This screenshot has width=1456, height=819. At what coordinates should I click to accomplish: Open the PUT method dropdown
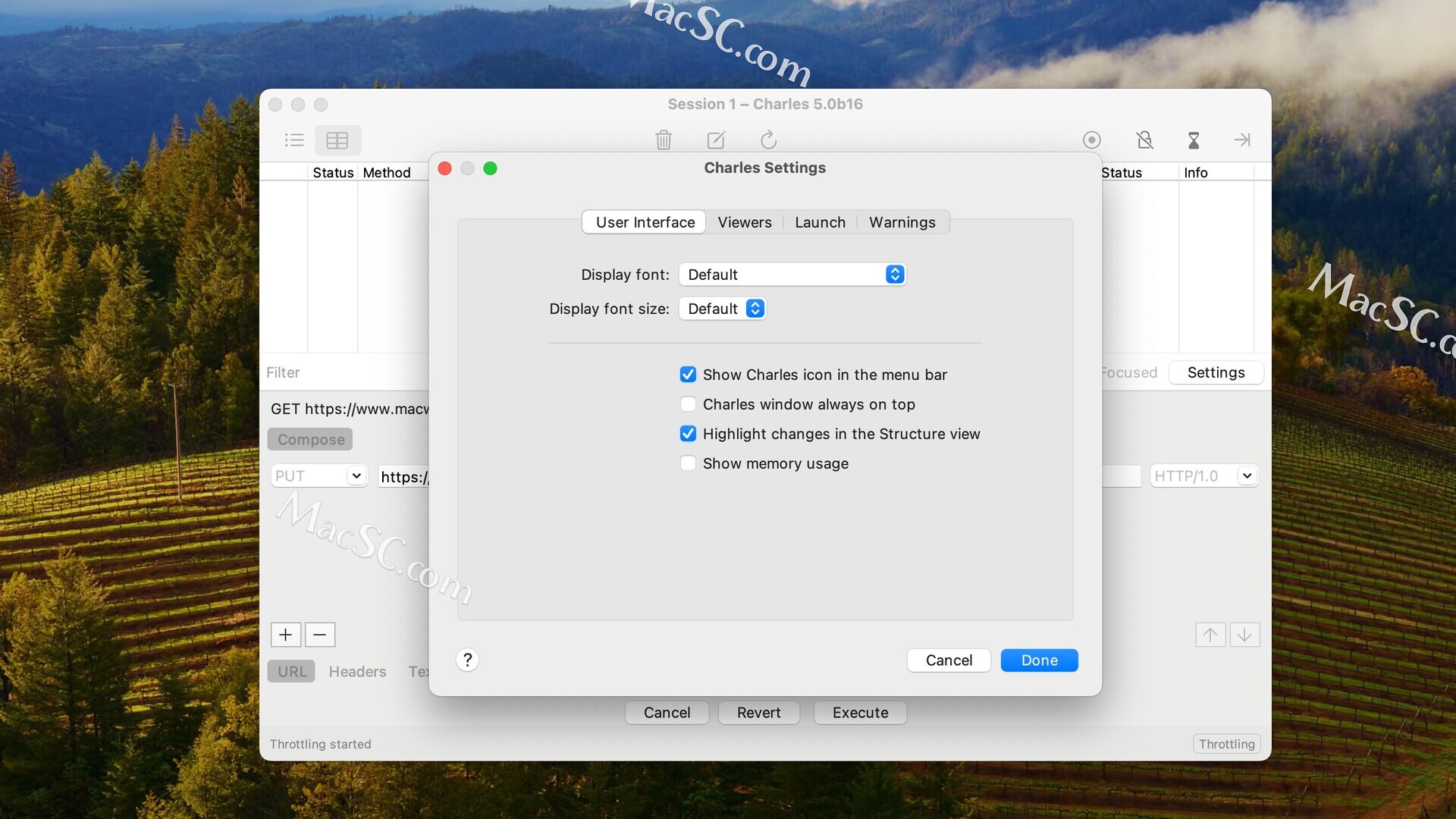319,476
